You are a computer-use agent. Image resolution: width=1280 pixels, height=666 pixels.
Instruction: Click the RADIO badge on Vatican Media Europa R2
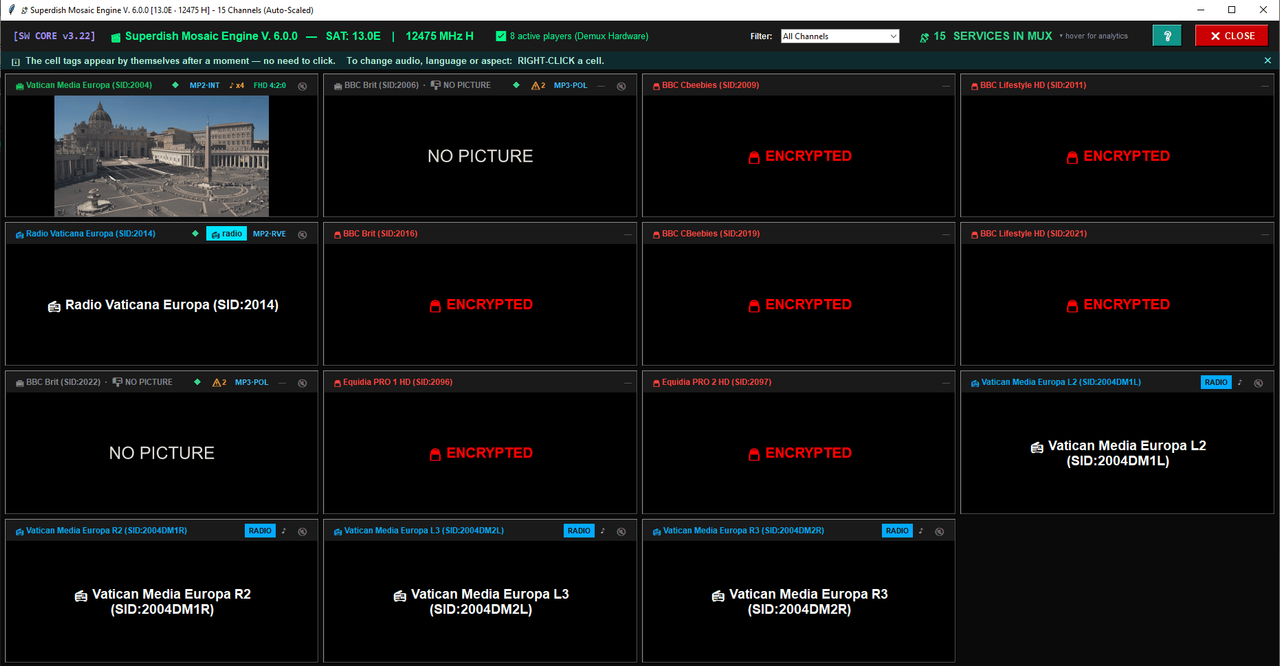click(x=260, y=531)
